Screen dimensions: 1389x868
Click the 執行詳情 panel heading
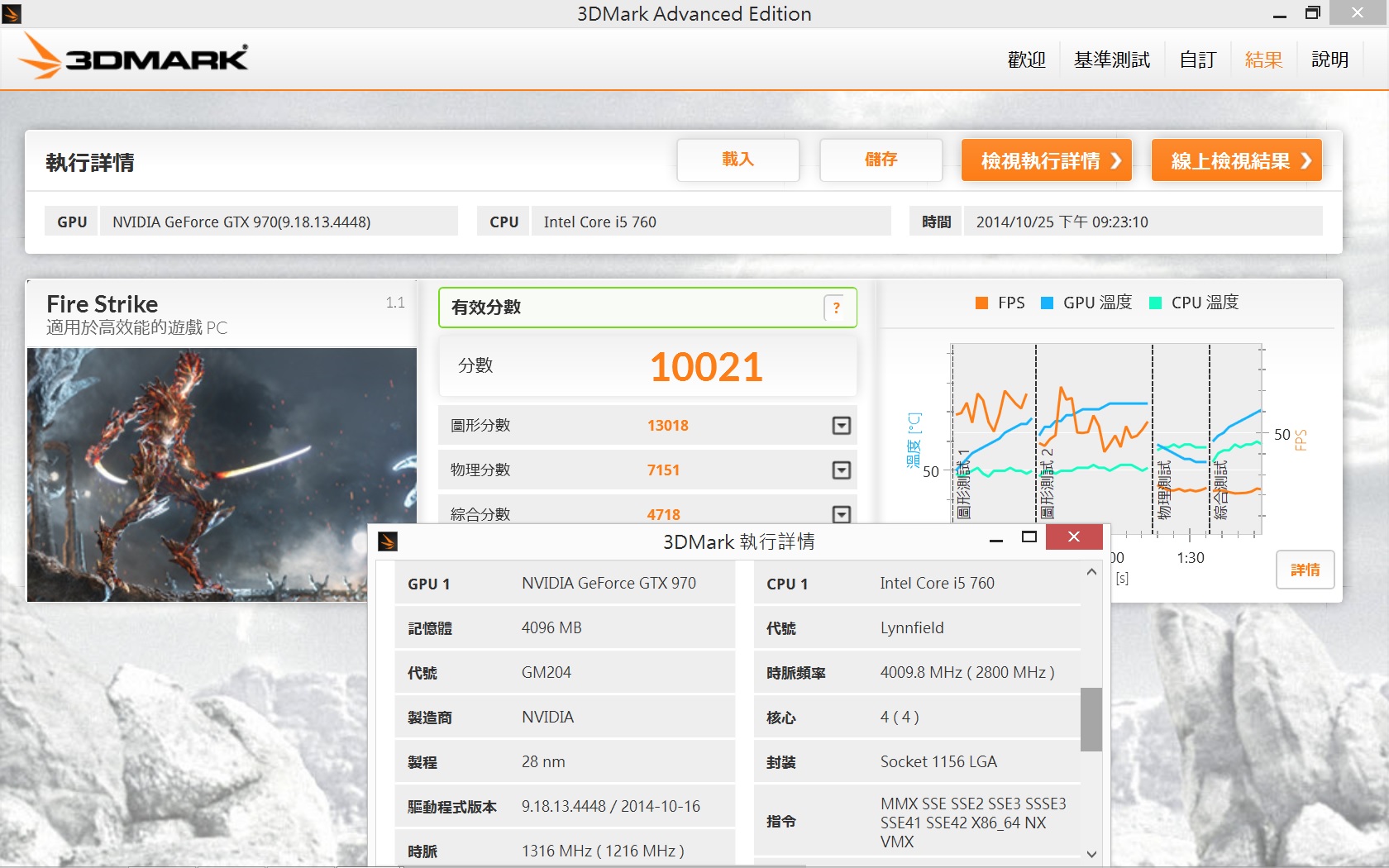(x=90, y=163)
